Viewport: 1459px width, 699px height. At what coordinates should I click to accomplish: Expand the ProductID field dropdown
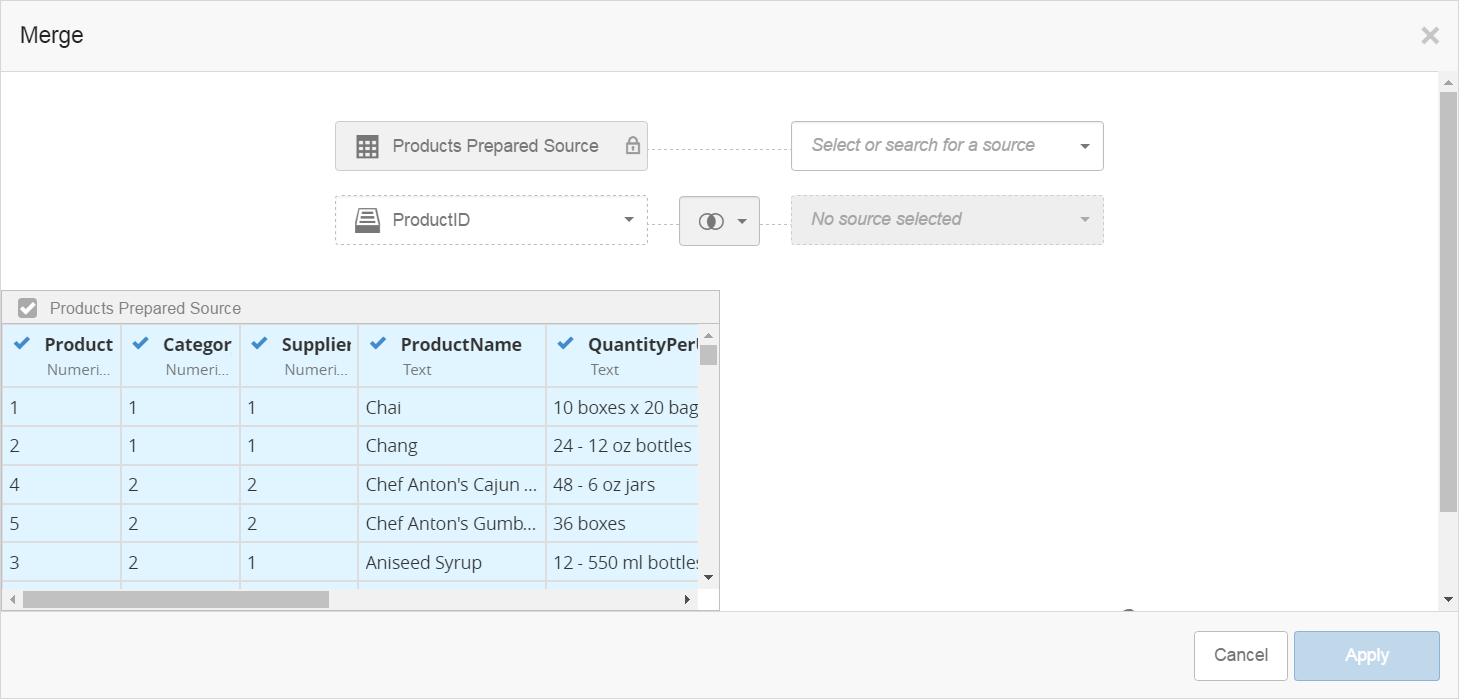628,220
